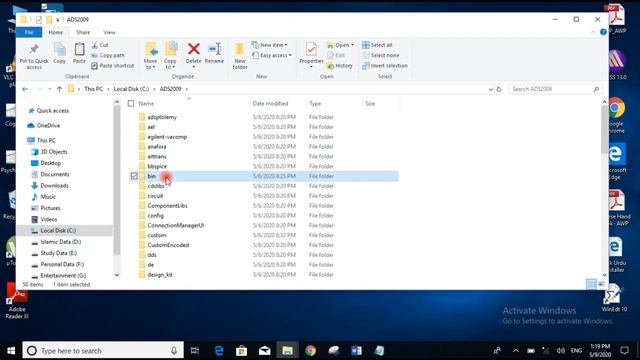This screenshot has height=360, width=640.
Task: Rename the selected folder via ribbon
Action: [214, 53]
